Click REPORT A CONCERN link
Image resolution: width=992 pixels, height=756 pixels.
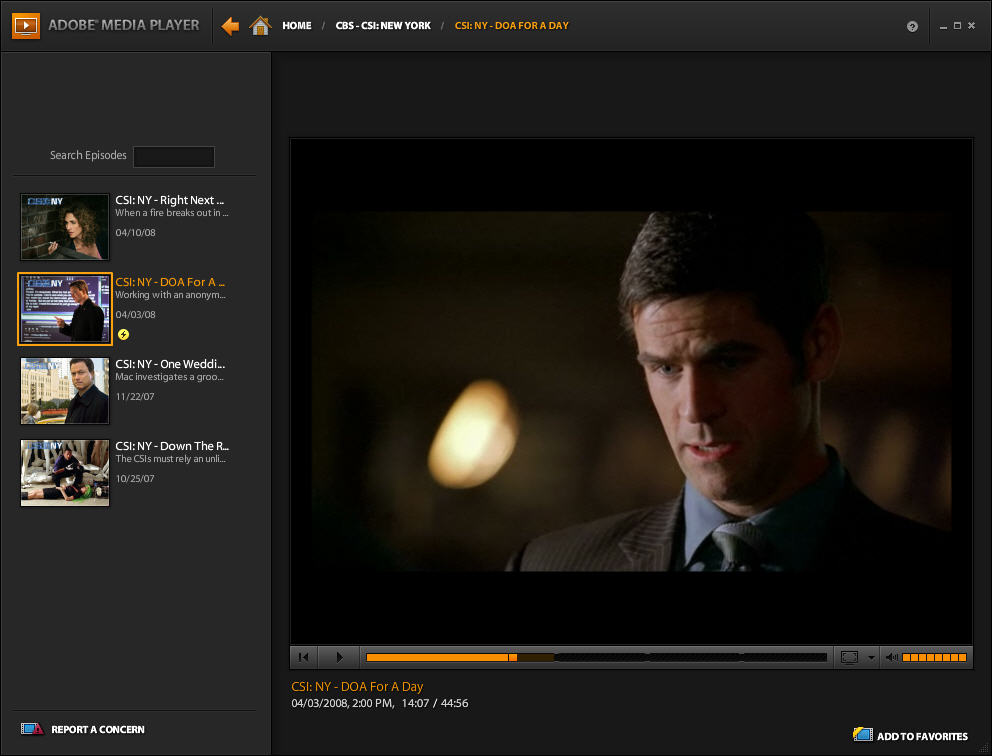pos(98,729)
